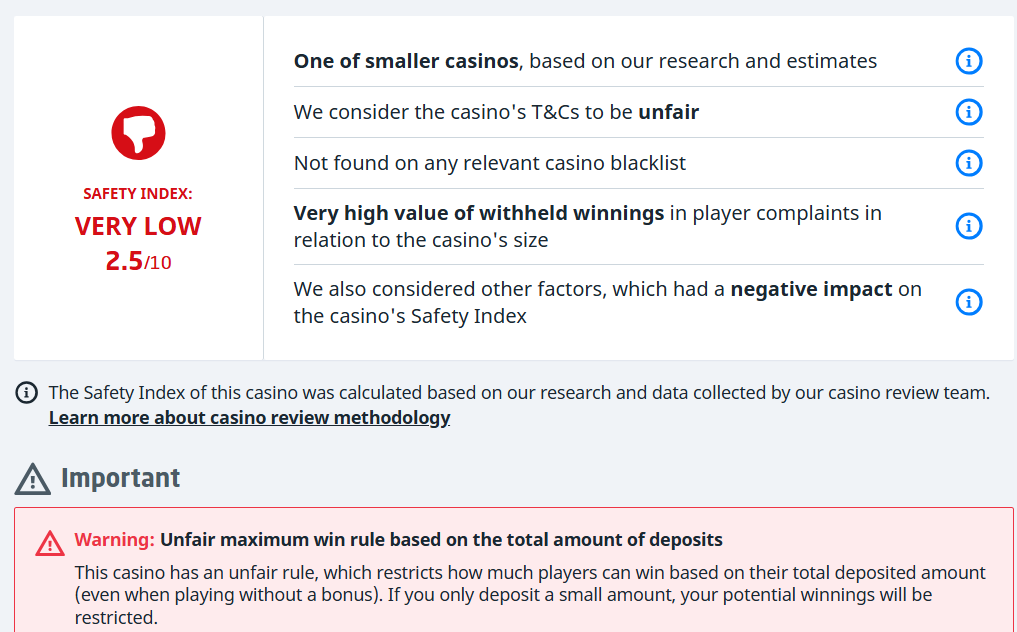Click info icon before Safety Index calculation note
The width and height of the screenshot is (1017, 632).
point(28,393)
